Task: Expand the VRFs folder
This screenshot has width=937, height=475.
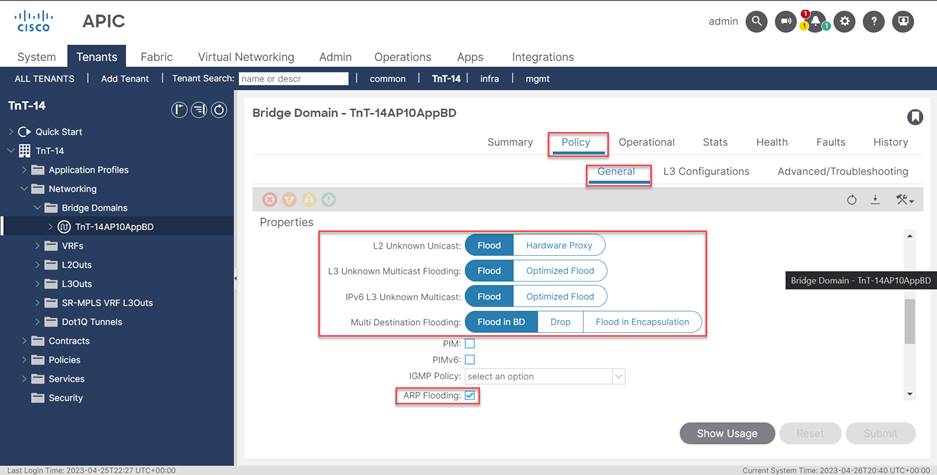Action: [37, 246]
